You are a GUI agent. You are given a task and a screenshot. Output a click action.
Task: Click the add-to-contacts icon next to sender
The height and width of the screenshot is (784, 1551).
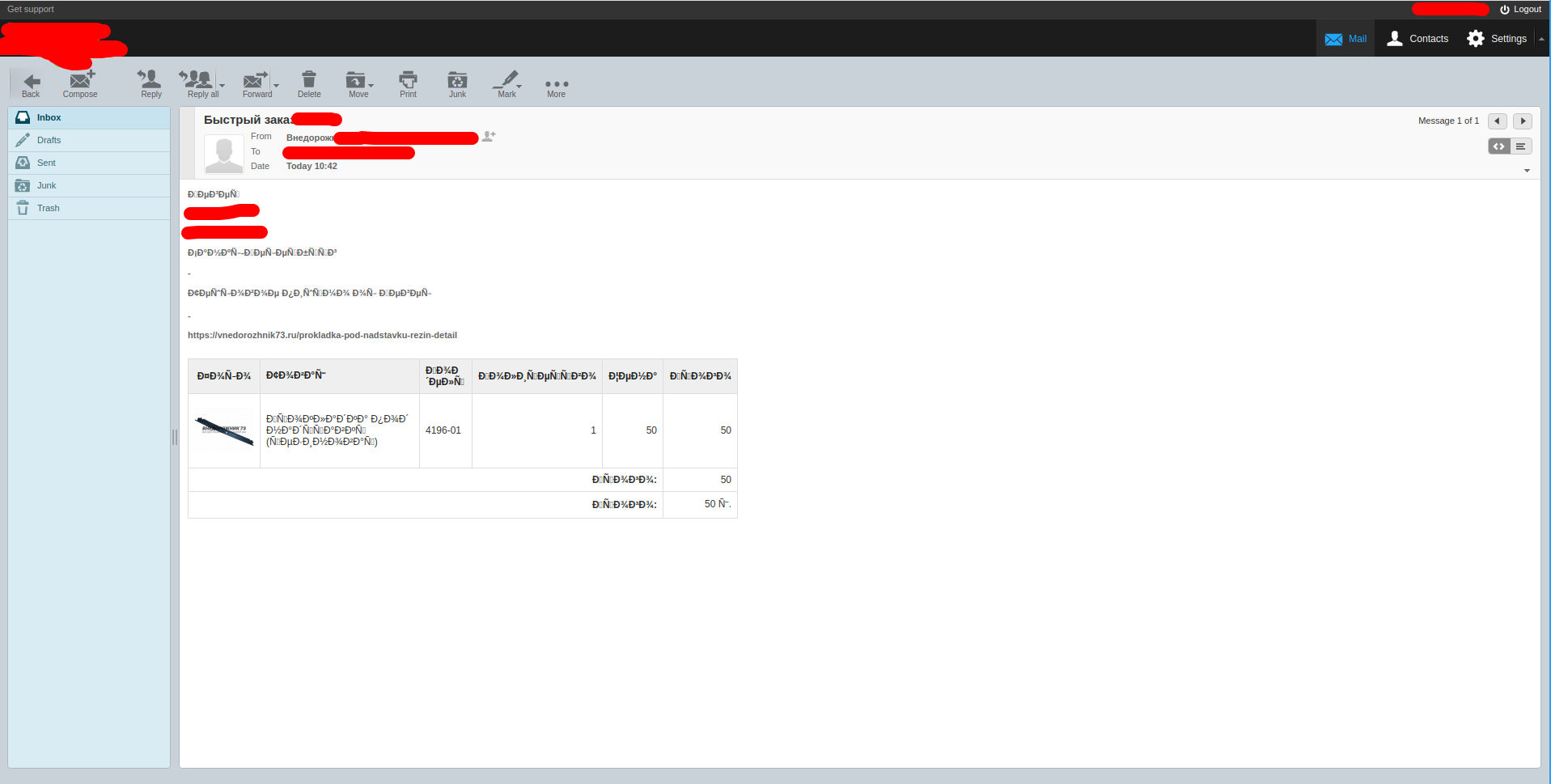(x=488, y=137)
